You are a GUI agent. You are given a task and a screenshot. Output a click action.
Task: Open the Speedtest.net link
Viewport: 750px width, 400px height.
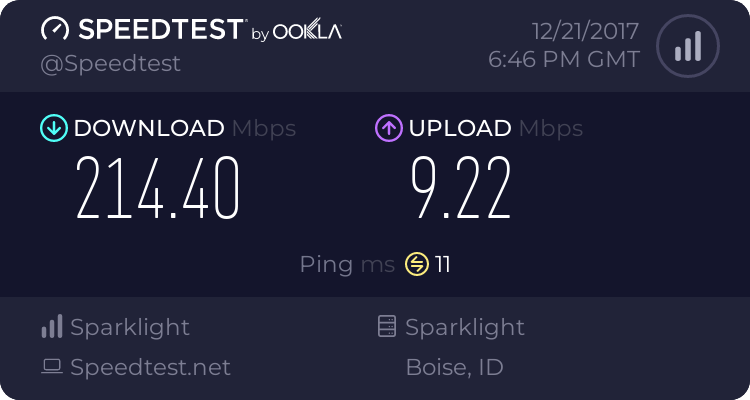[150, 367]
